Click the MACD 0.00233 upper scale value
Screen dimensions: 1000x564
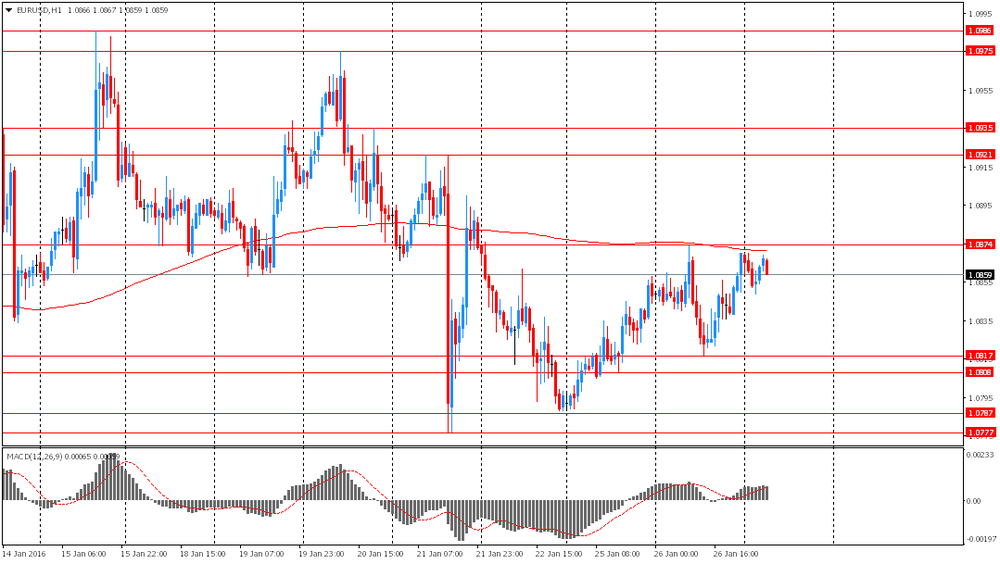pos(980,454)
